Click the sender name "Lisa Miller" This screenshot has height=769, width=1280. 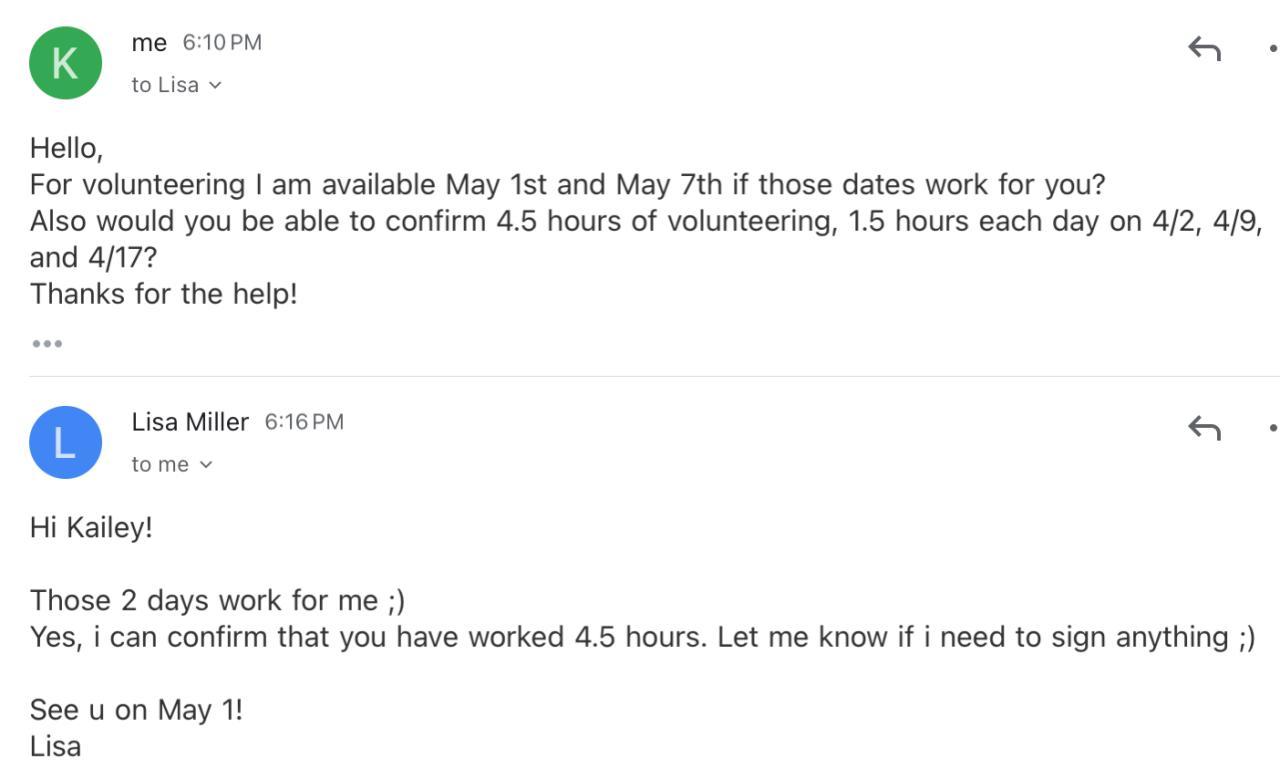[x=190, y=422]
